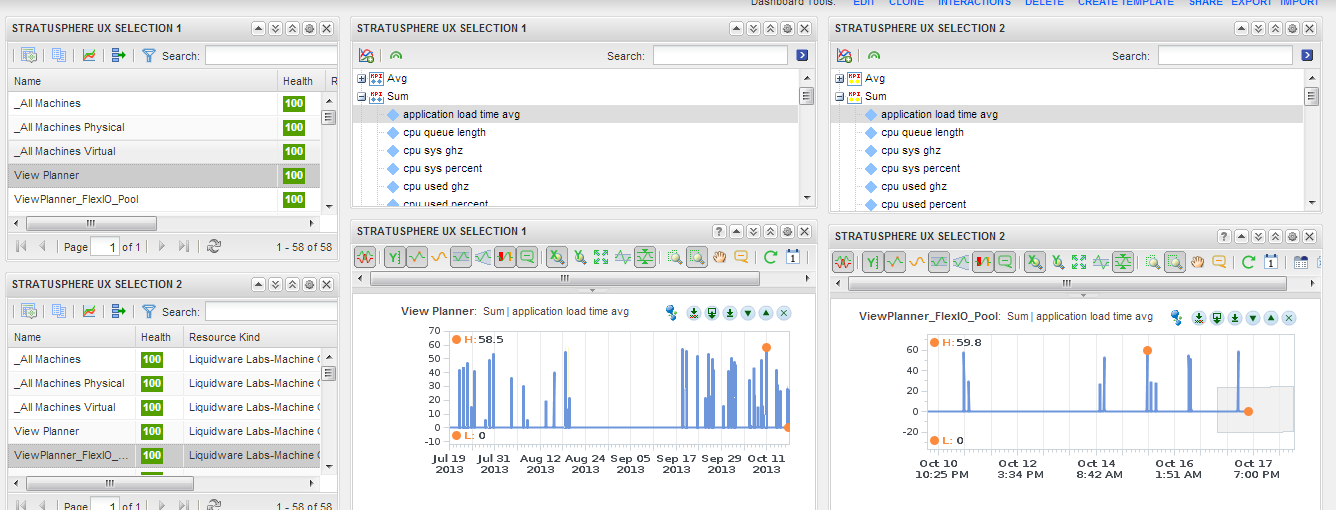Toggle the comment bubble button in right chart toolbar
Viewport: 1336px width, 510px height.
tap(1005, 262)
